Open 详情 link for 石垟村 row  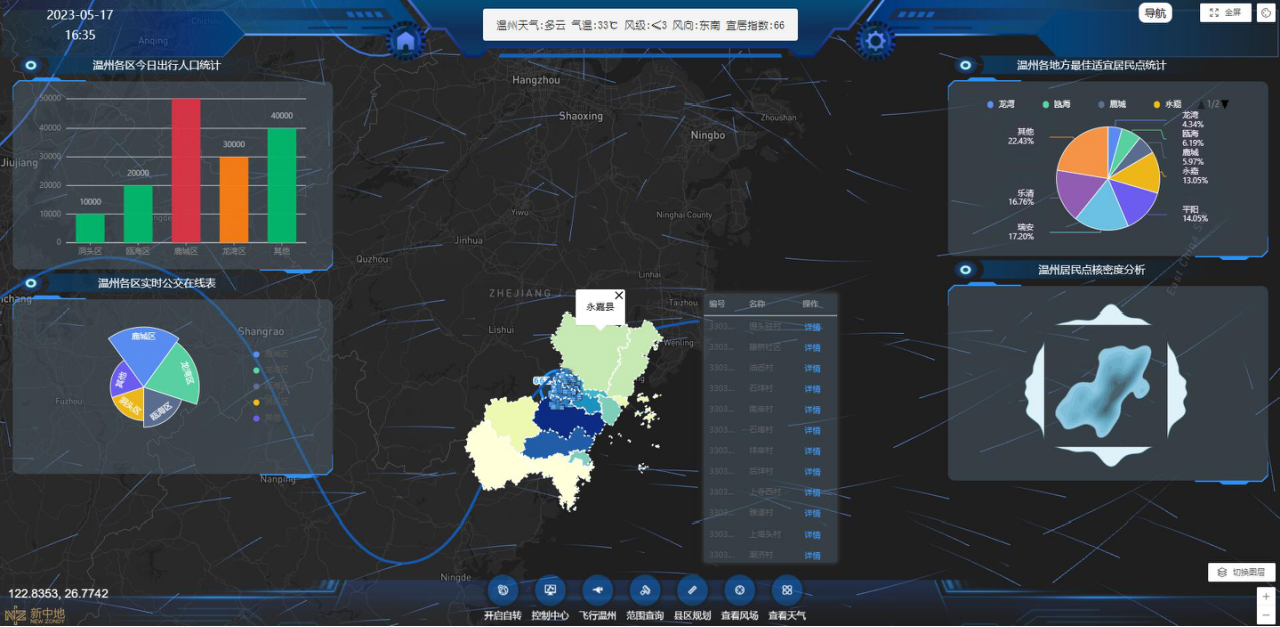click(812, 389)
